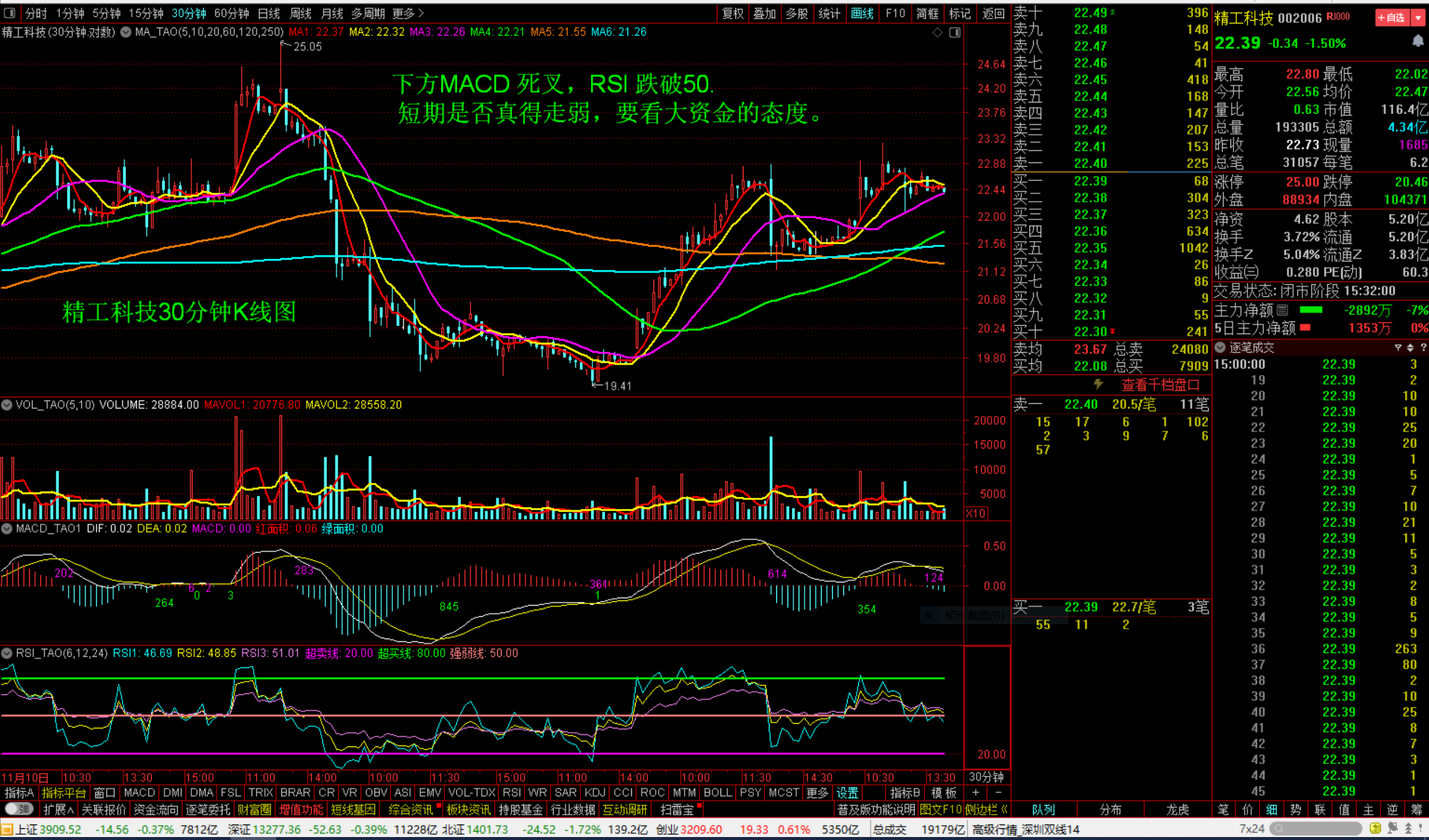Toggle the MACD_TAO1 indicator circle button

(7, 528)
